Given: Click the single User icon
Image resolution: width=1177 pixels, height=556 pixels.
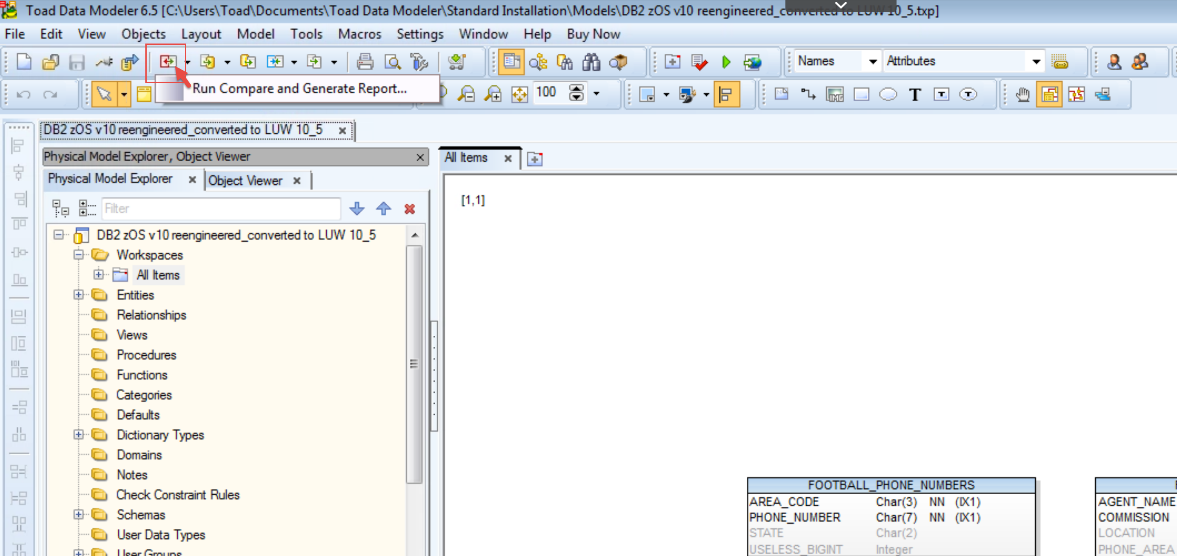Looking at the screenshot, I should click(1115, 62).
